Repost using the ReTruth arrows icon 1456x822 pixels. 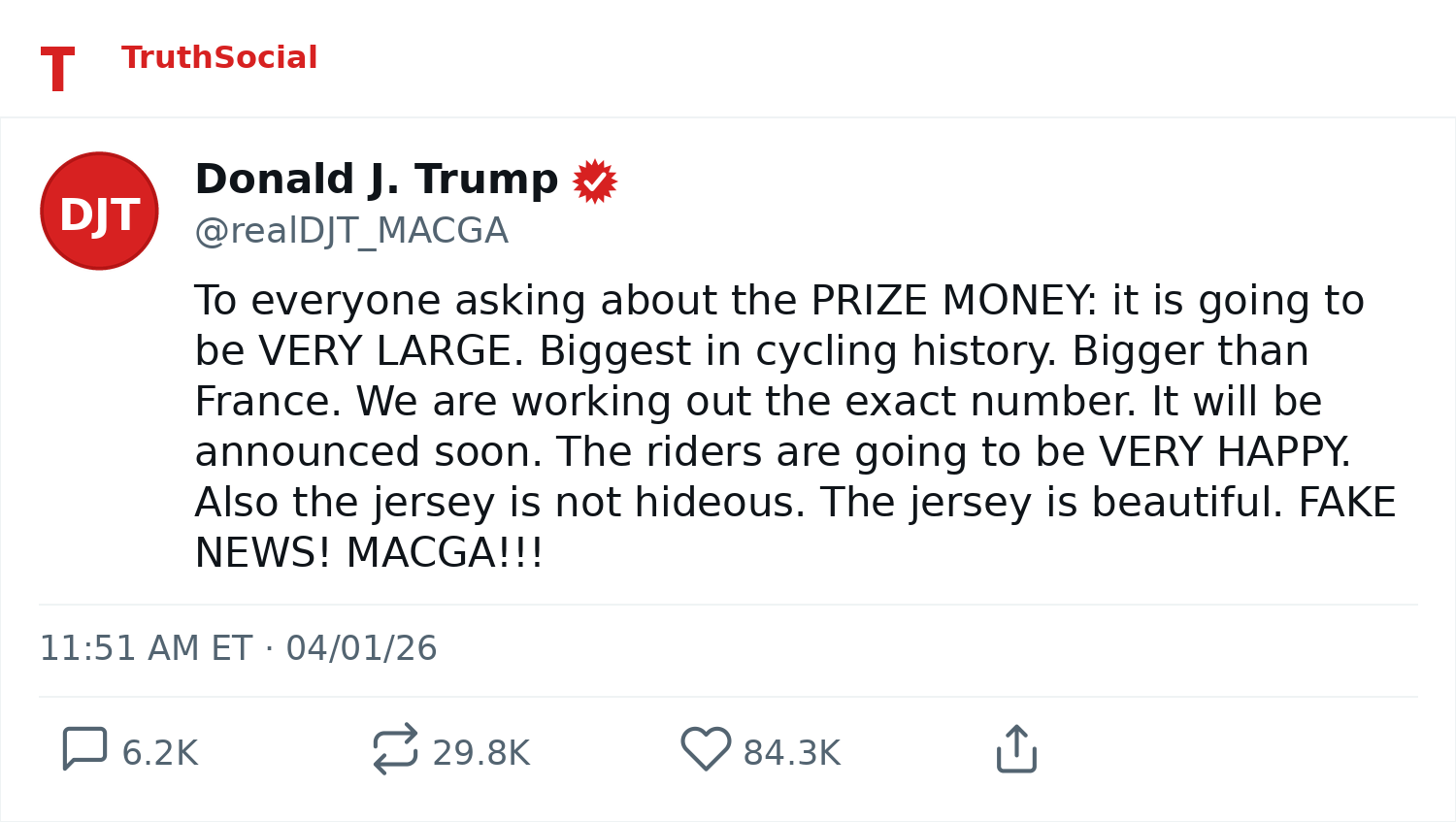395,749
